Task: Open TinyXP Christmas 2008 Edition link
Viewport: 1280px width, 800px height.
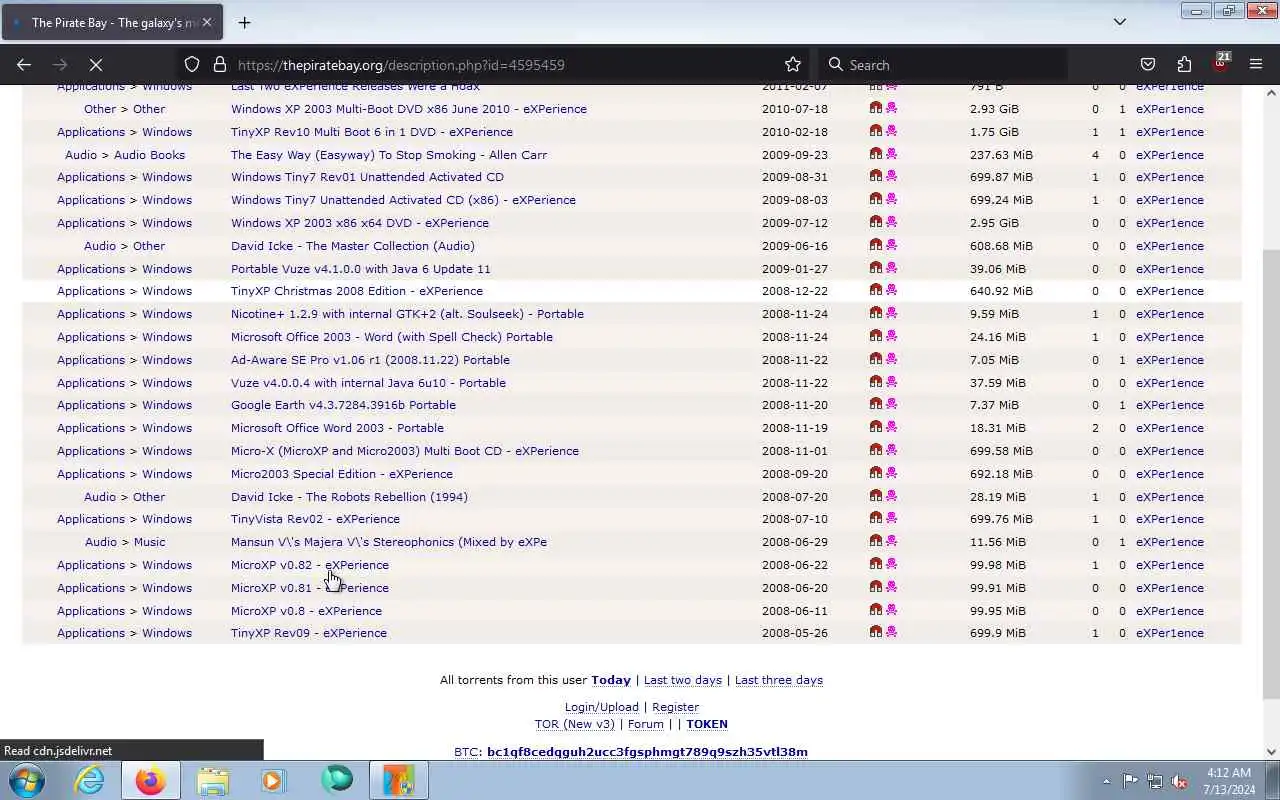Action: 357,291
